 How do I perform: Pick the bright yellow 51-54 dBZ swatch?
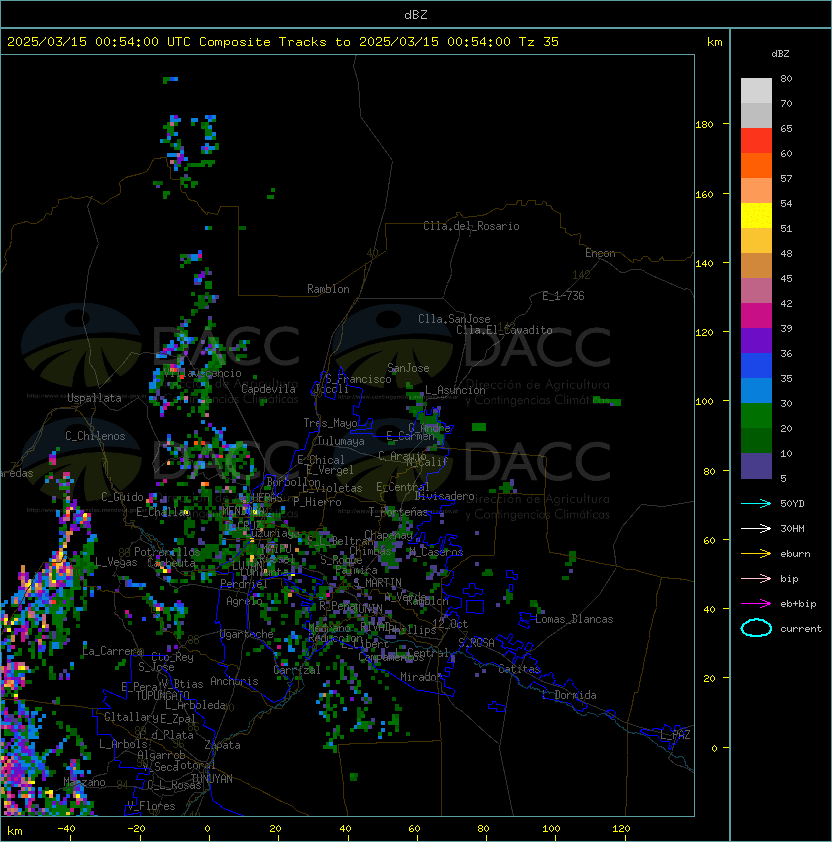coord(756,216)
